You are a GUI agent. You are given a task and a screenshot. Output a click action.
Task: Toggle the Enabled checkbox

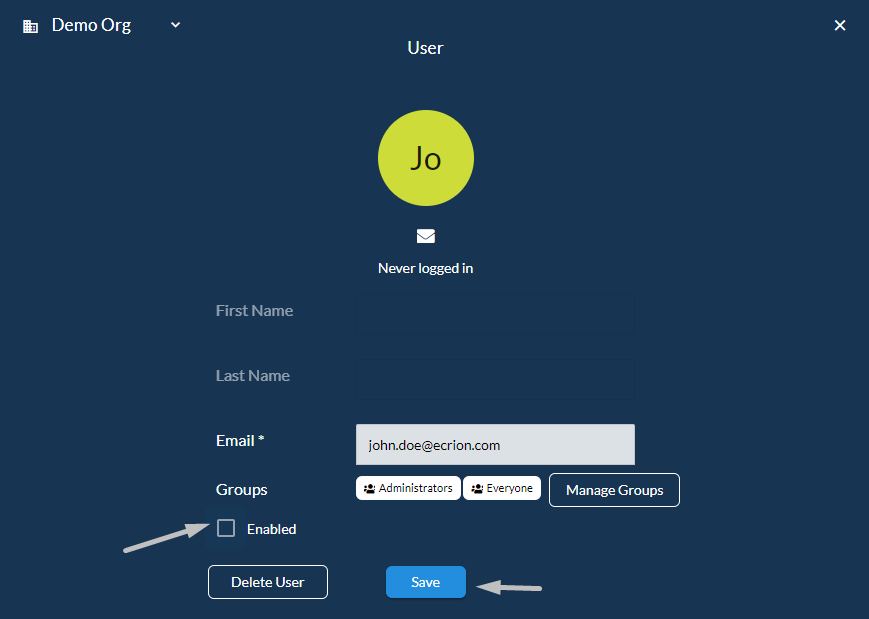226,528
